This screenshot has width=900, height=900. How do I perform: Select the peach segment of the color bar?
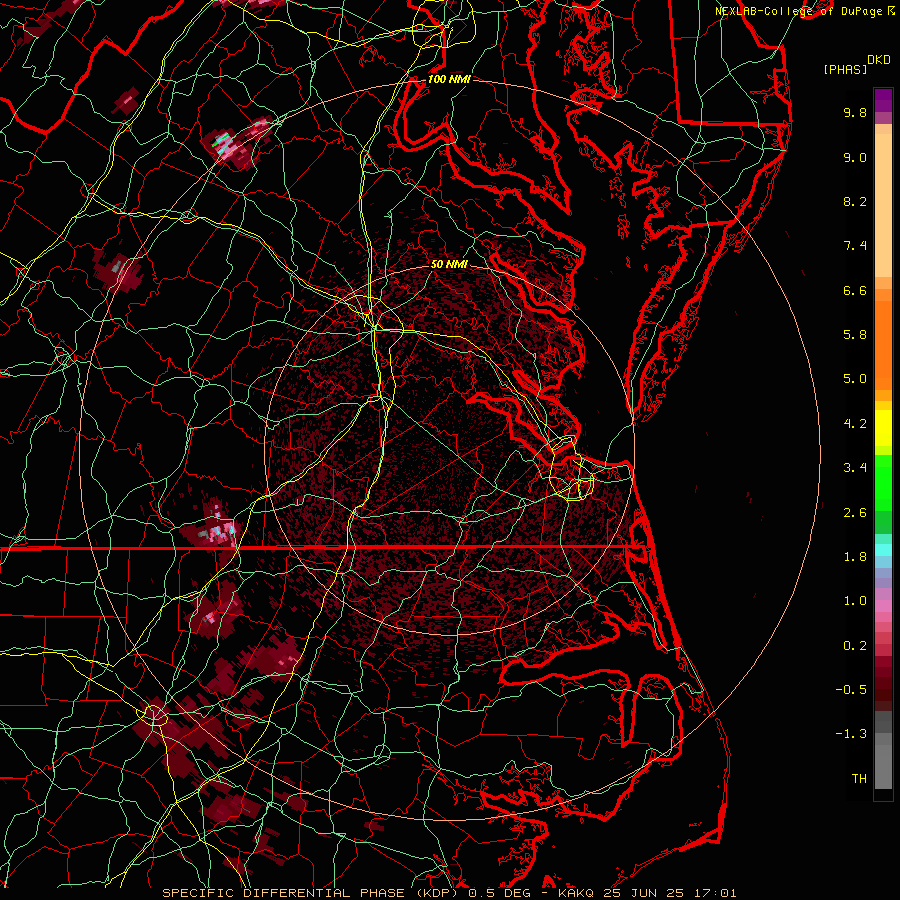coord(883,205)
